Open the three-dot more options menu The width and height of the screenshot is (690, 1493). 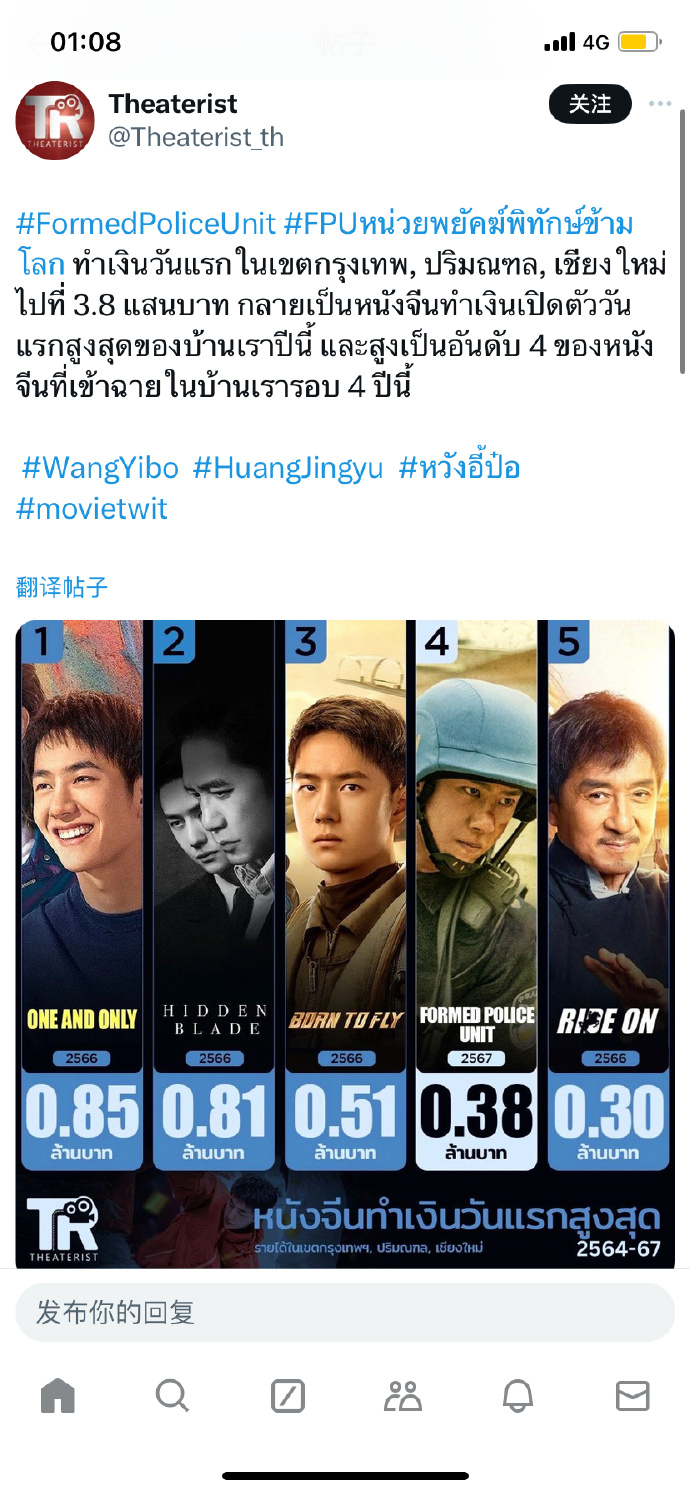click(x=660, y=104)
